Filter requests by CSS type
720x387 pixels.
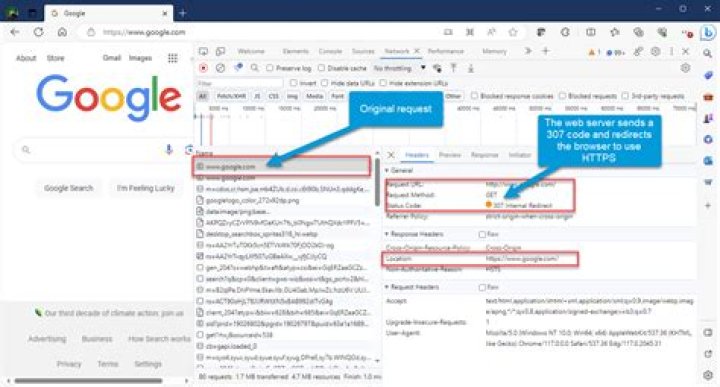pyautogui.click(x=274, y=96)
